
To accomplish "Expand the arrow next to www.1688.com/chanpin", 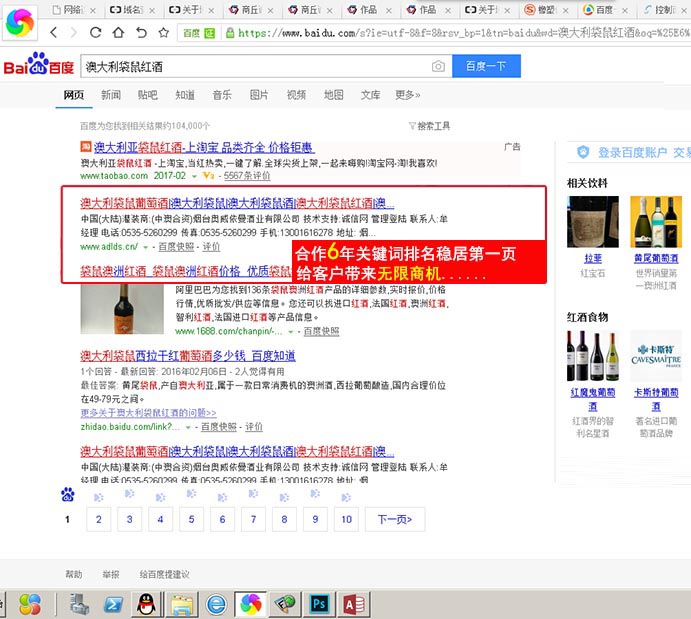I will 290,332.
